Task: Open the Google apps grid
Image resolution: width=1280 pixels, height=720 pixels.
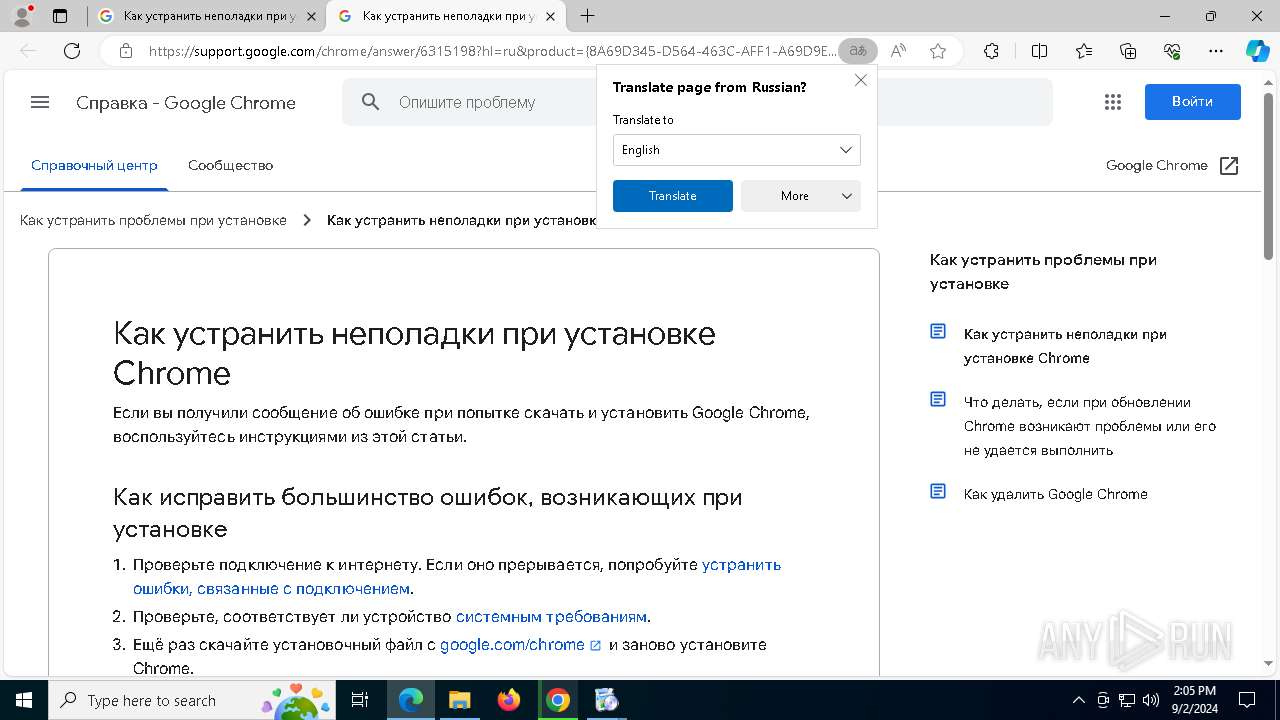Action: pyautogui.click(x=1113, y=102)
